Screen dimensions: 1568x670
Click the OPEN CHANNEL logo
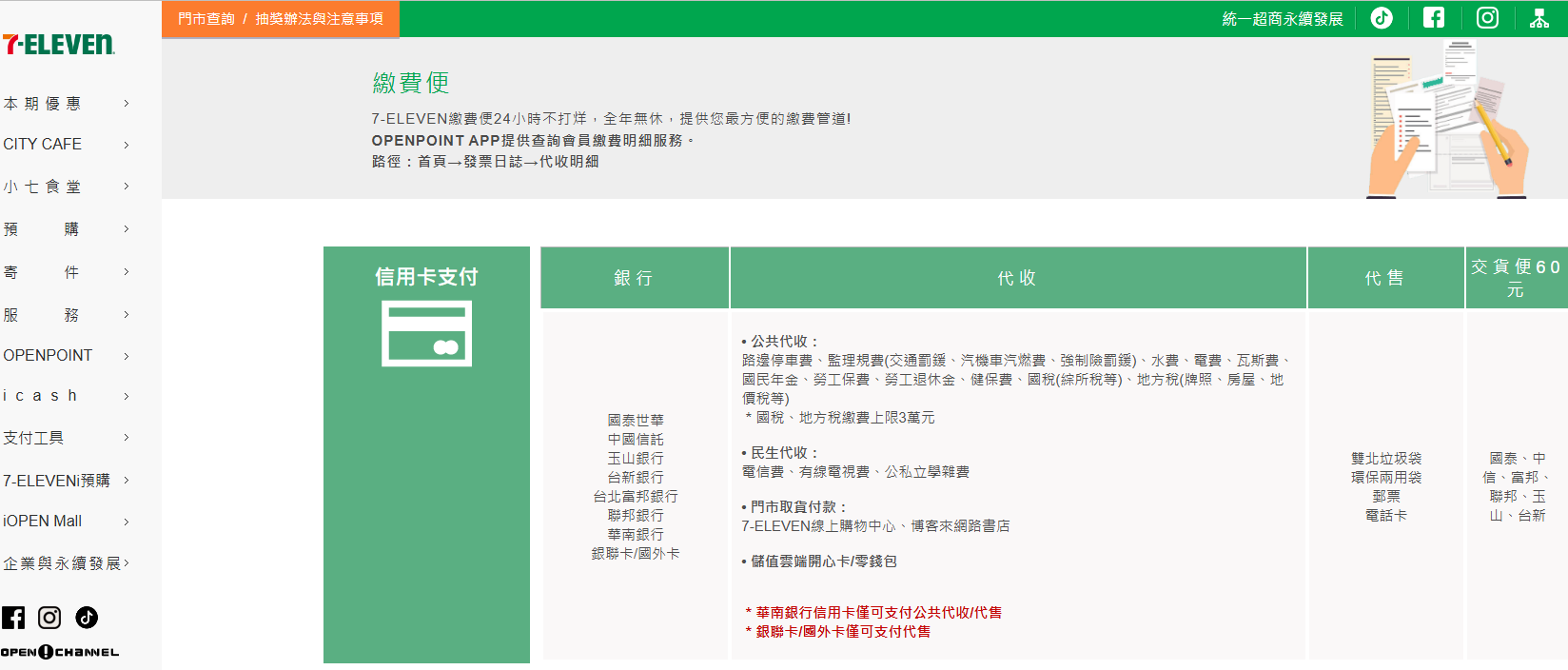(60, 652)
